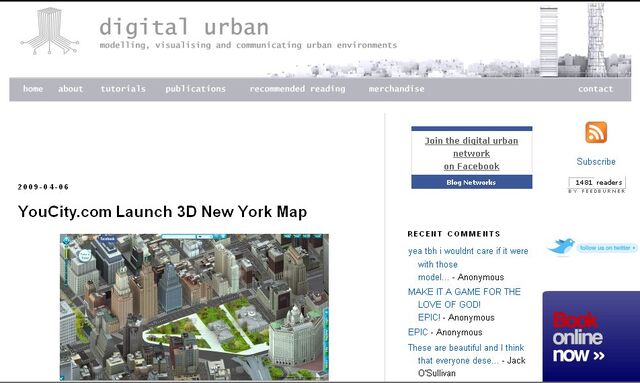Click the digital urban circuit-tower logo

(x=49, y=31)
